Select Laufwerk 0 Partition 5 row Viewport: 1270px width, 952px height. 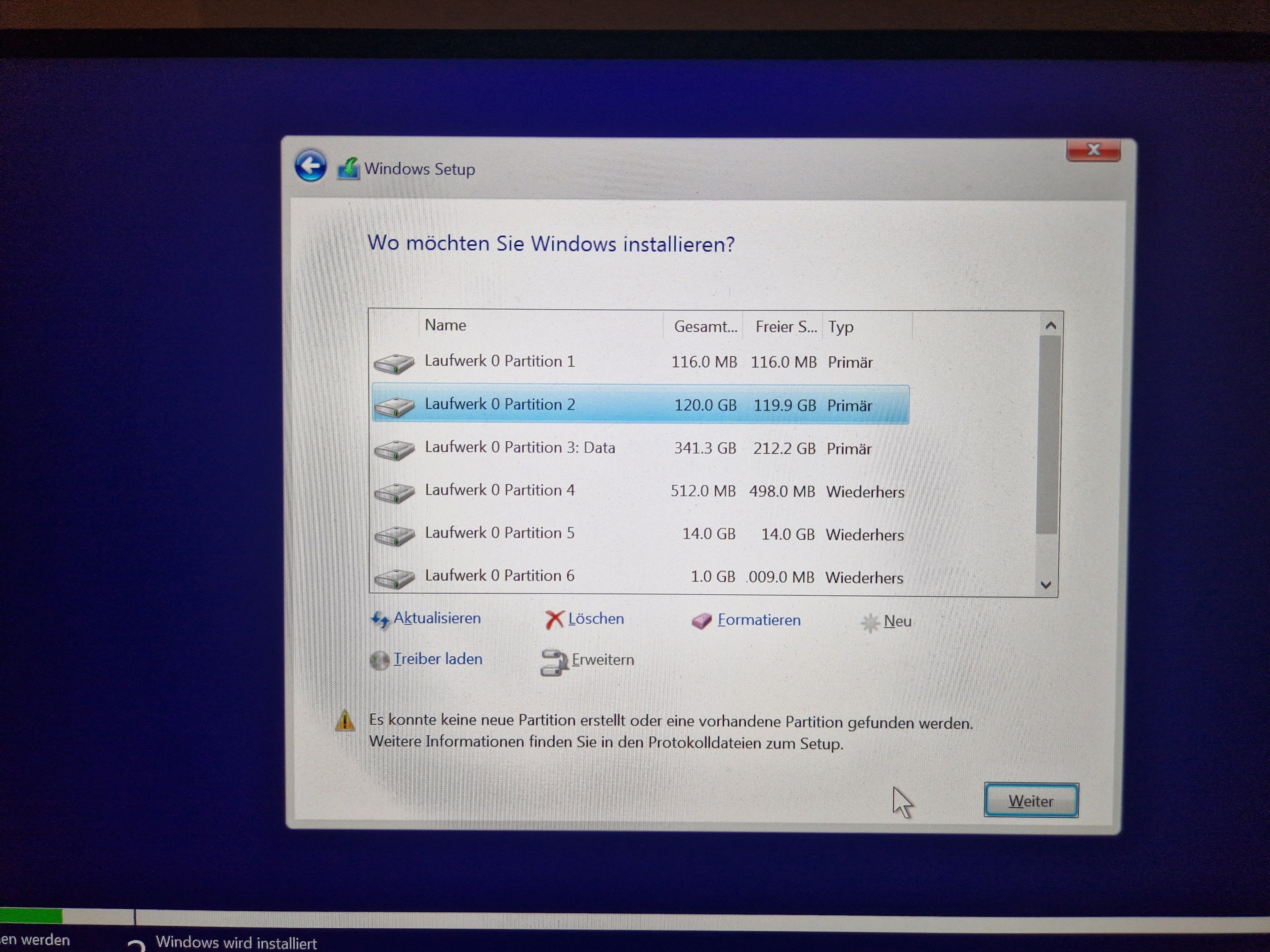click(x=499, y=533)
